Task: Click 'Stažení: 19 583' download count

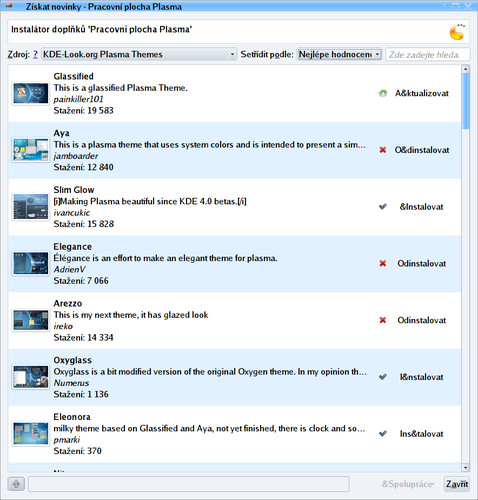Action: pyautogui.click(x=83, y=110)
